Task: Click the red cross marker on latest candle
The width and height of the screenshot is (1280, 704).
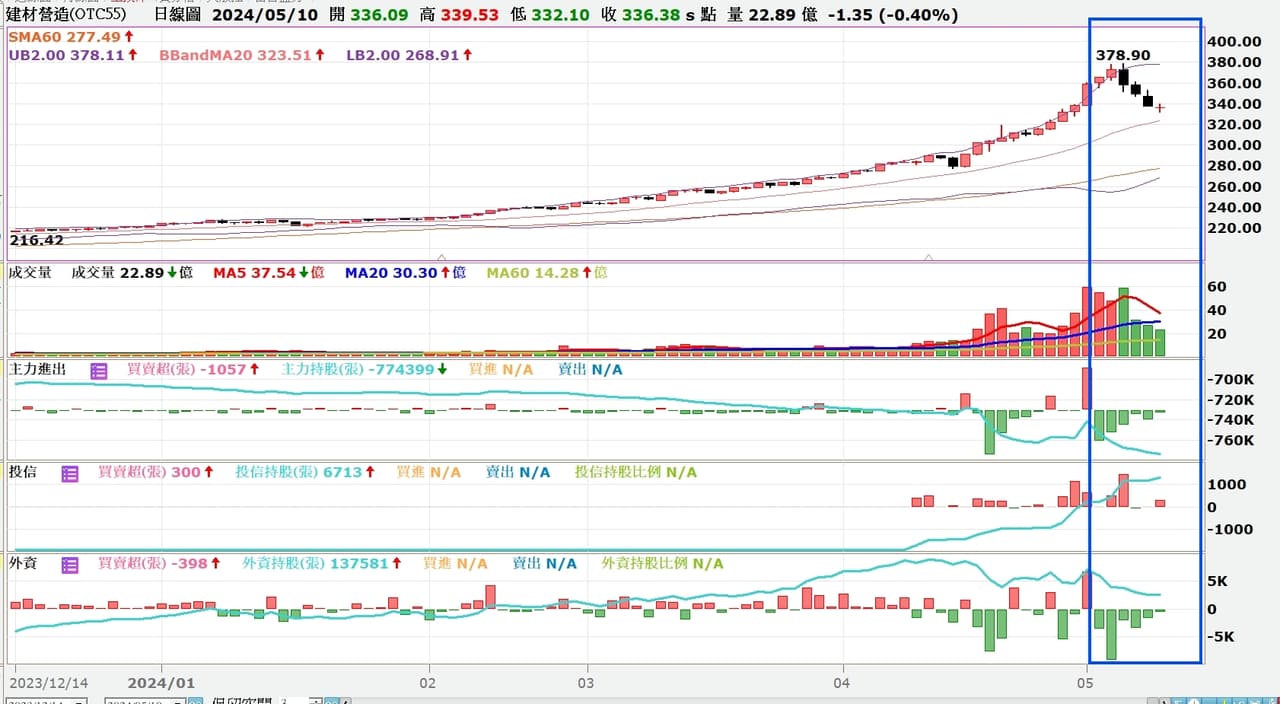Action: pos(1160,107)
